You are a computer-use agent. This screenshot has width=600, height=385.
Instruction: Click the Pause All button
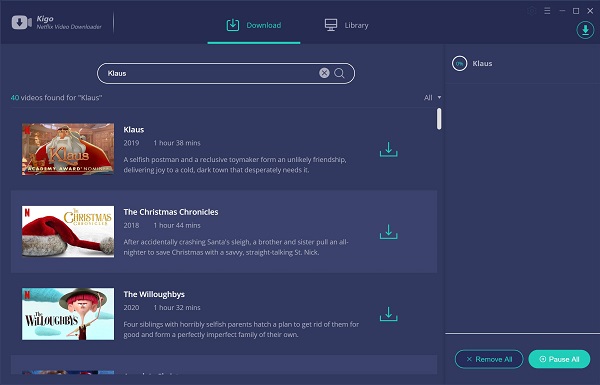pyautogui.click(x=559, y=359)
